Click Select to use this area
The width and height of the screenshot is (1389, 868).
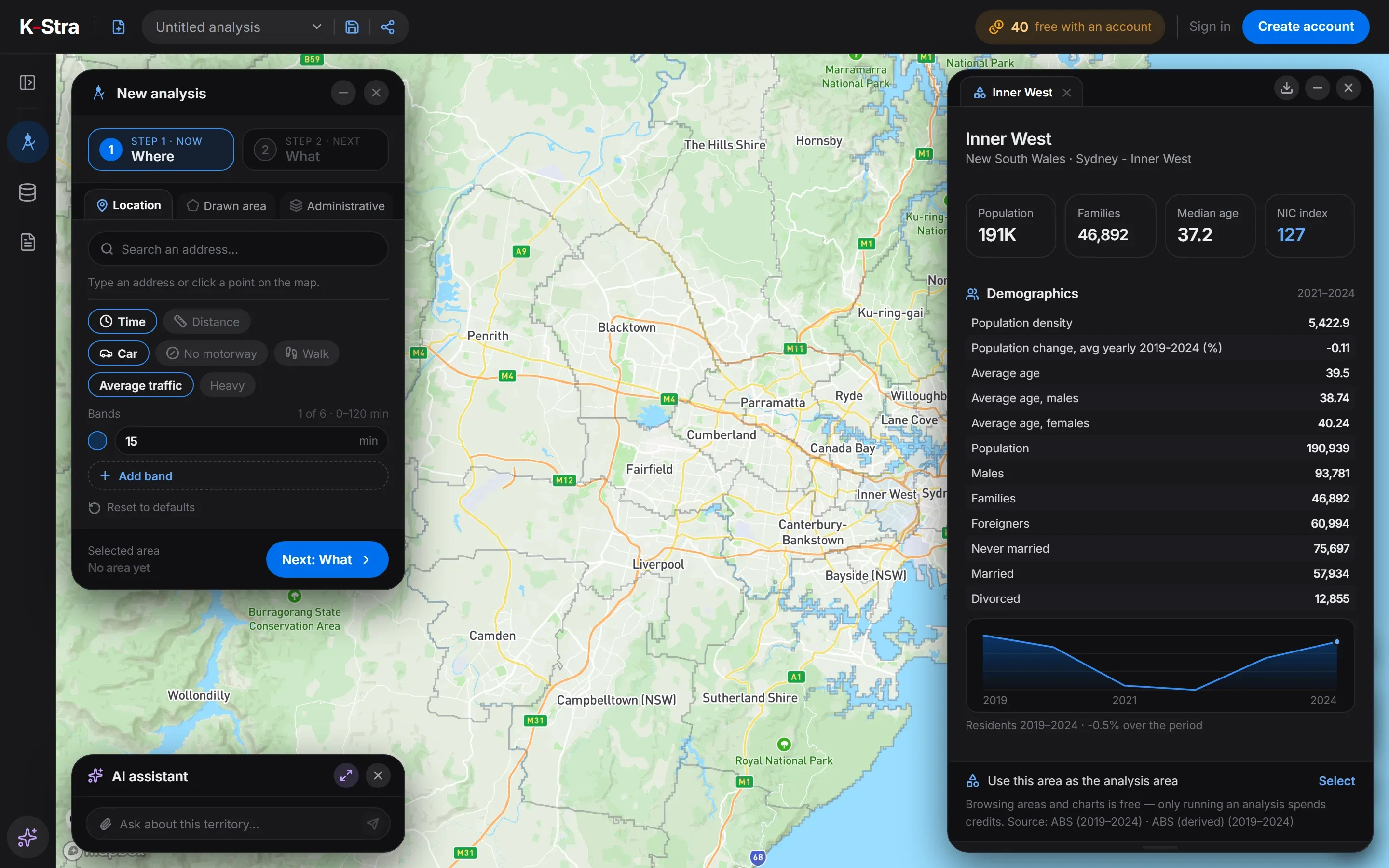1336,781
